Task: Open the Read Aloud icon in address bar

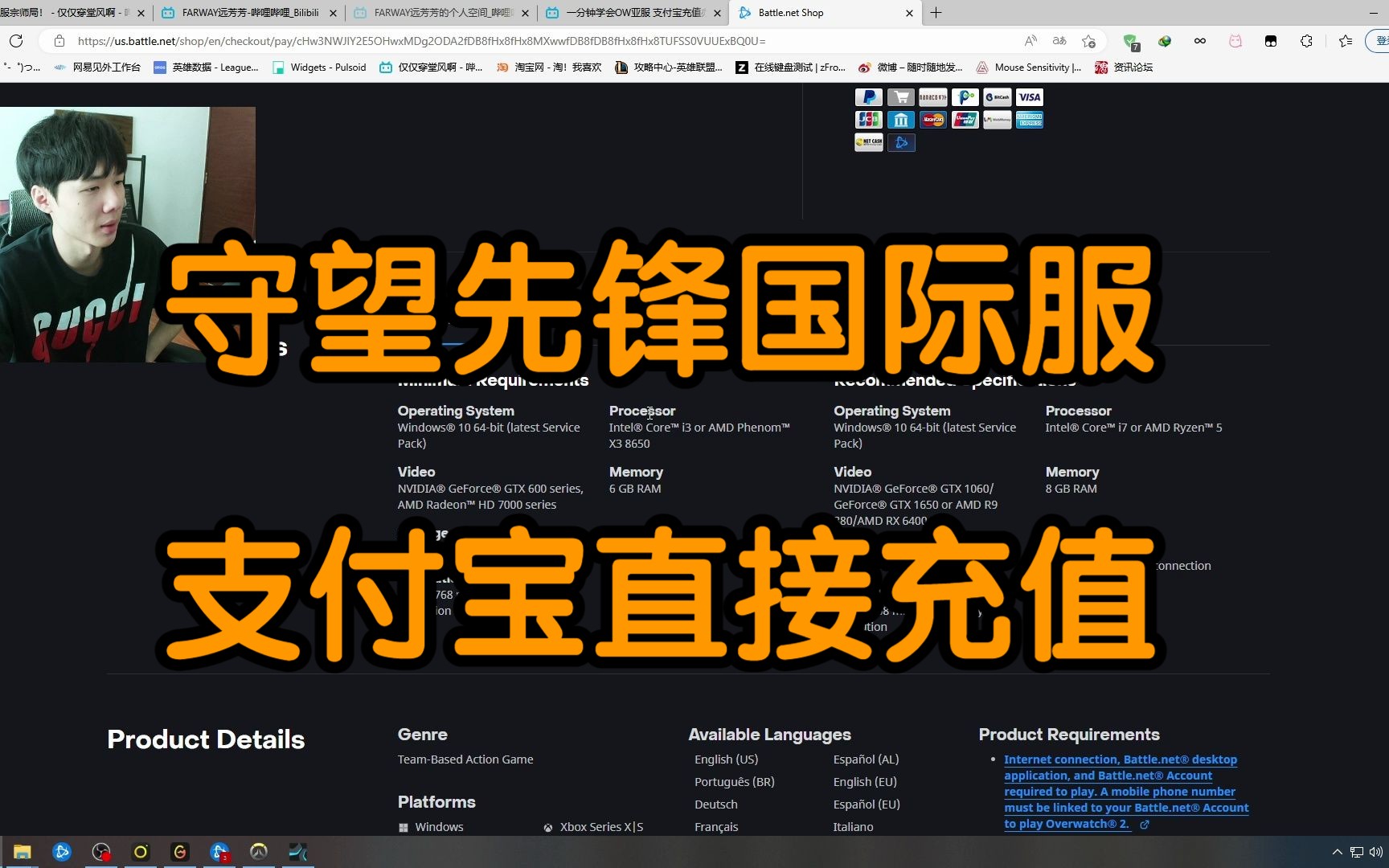Action: click(1030, 41)
